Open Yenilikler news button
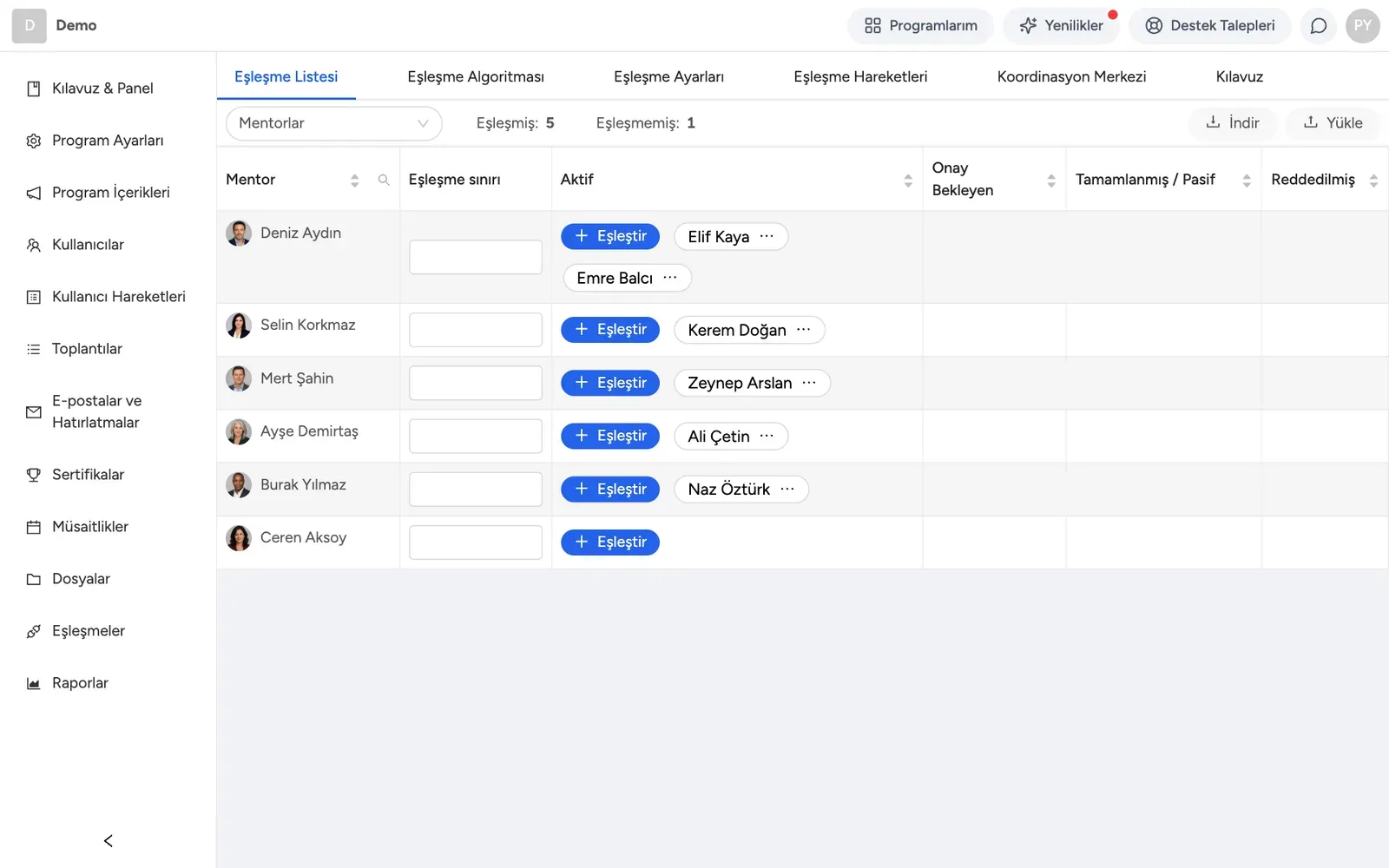1389x868 pixels. (1062, 26)
